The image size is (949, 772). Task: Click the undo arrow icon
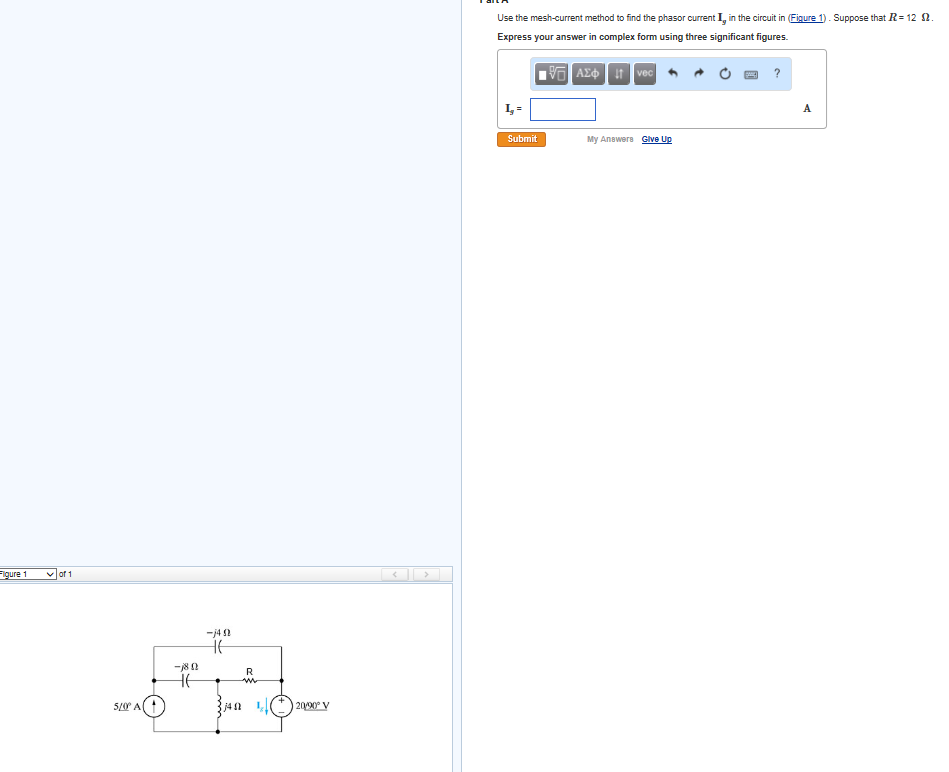(x=673, y=73)
